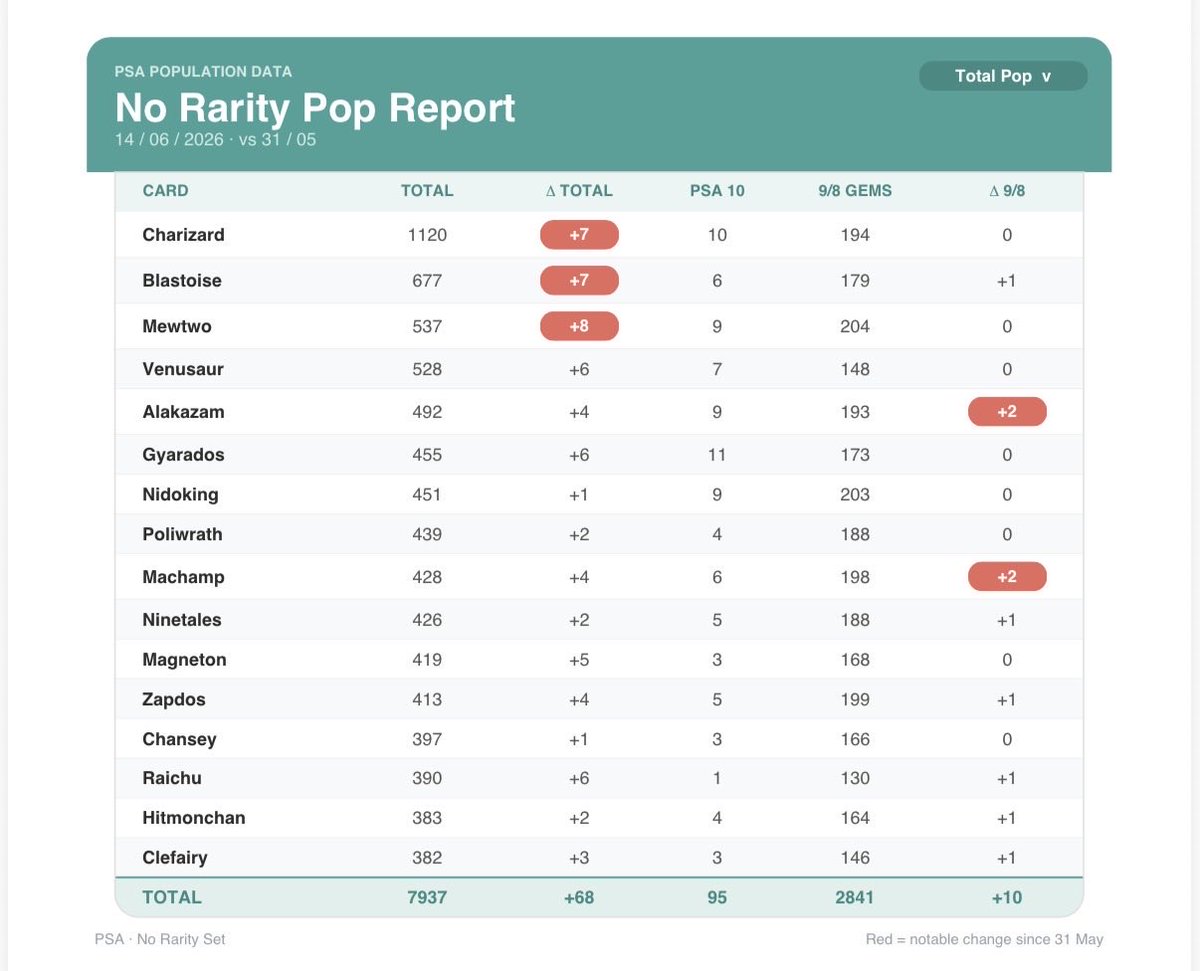Click Nidoking's 9/8 gems value 203
The image size is (1200, 971).
[x=855, y=495]
